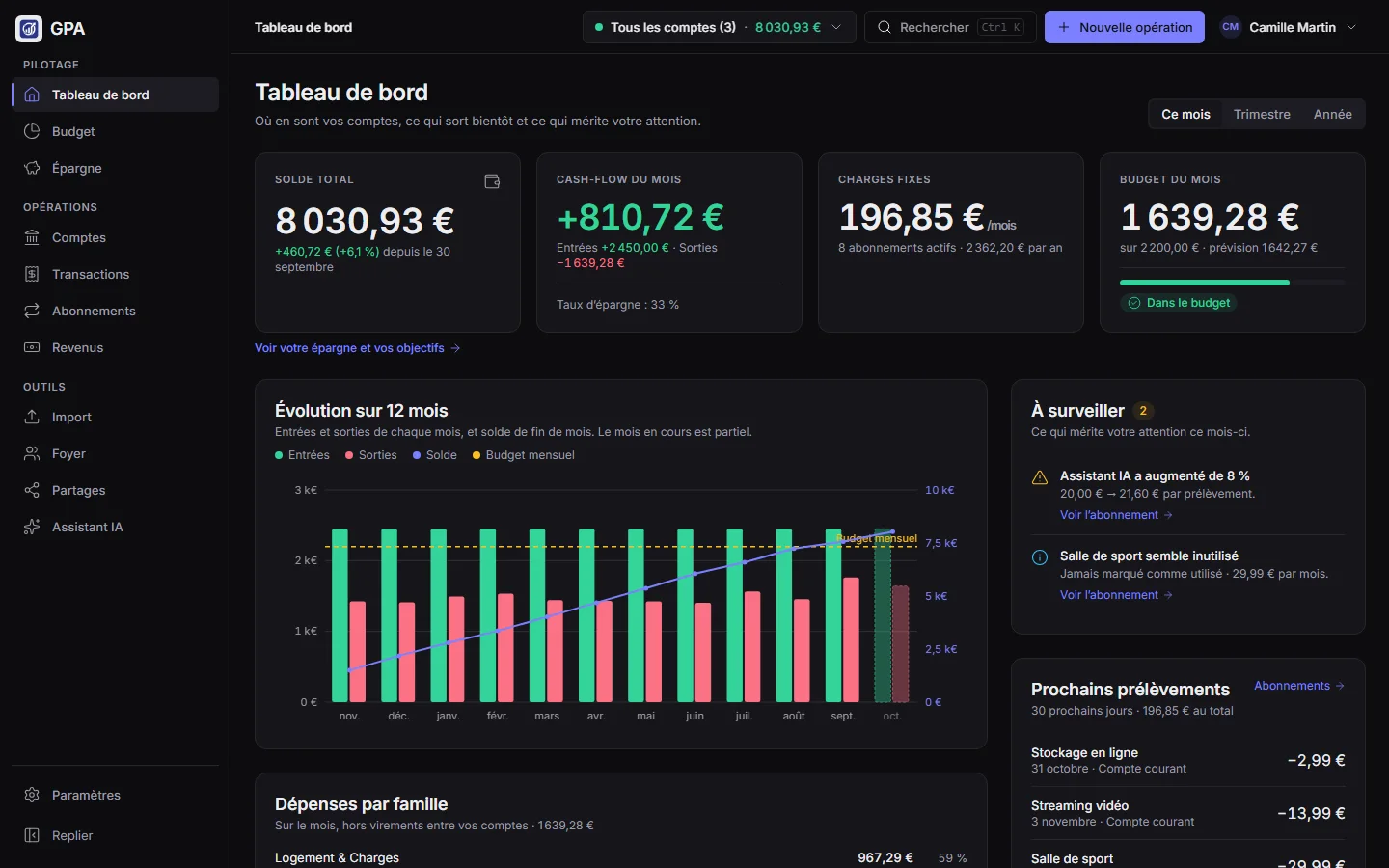Select the Ce mois period tab
Image resolution: width=1389 pixels, height=868 pixels.
1185,114
